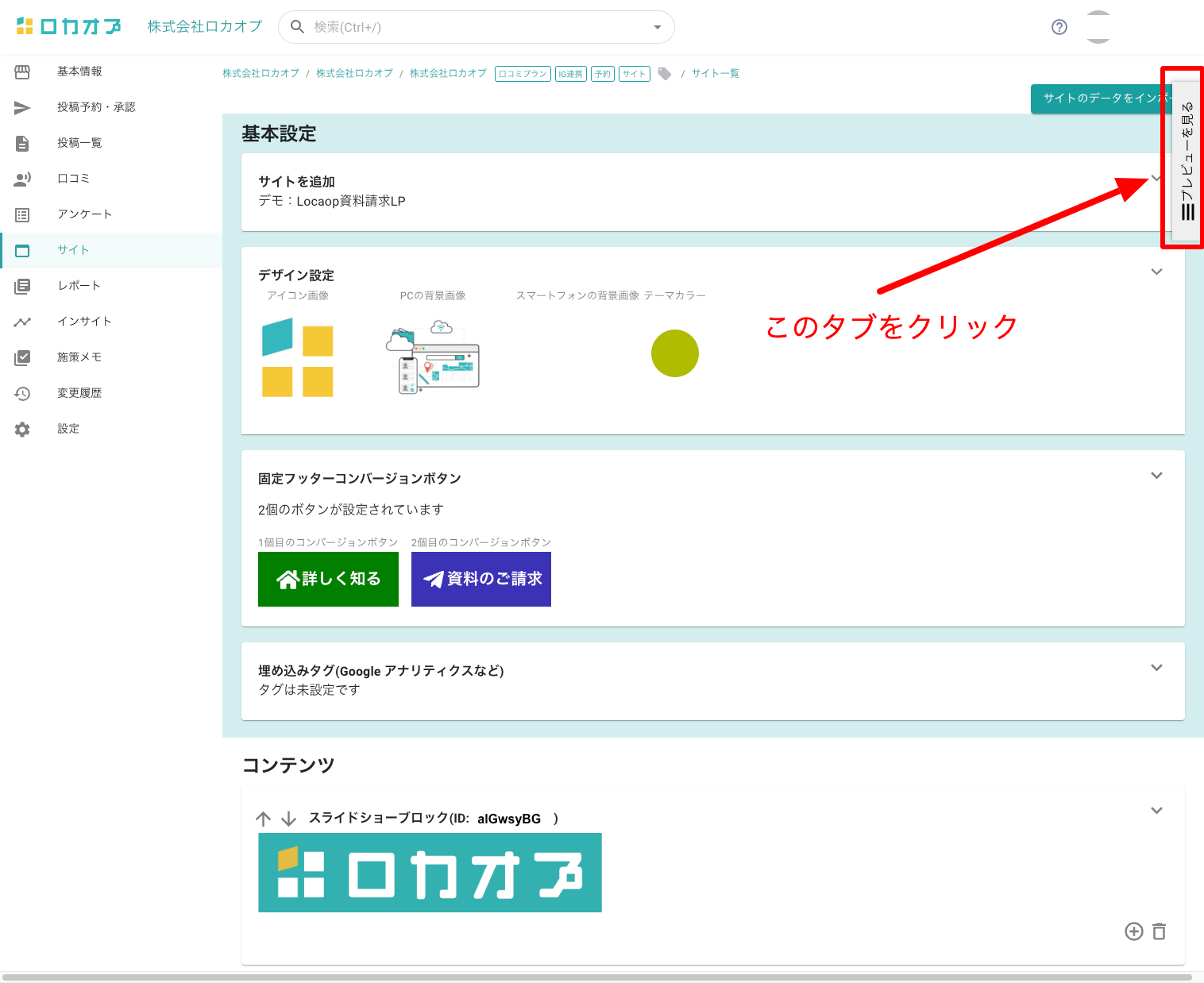
Task: Open the search box dropdown arrow
Action: [657, 27]
